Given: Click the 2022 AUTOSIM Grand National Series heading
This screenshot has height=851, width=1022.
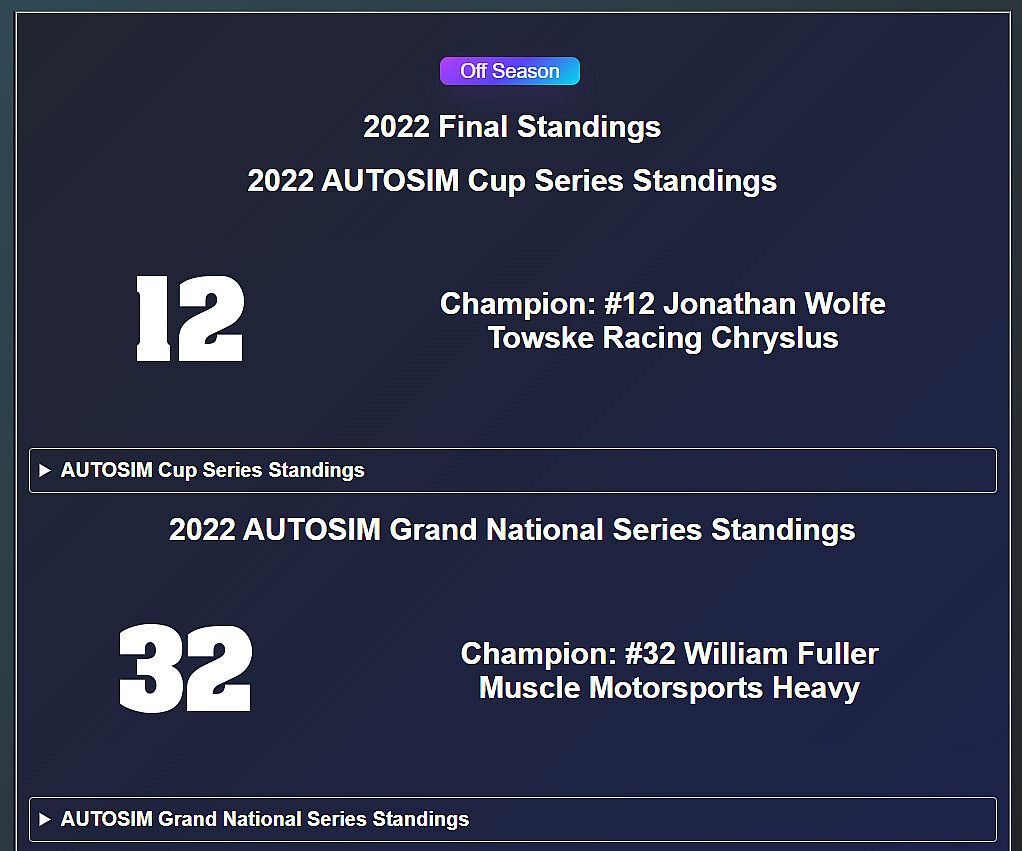Looking at the screenshot, I should click(x=511, y=529).
